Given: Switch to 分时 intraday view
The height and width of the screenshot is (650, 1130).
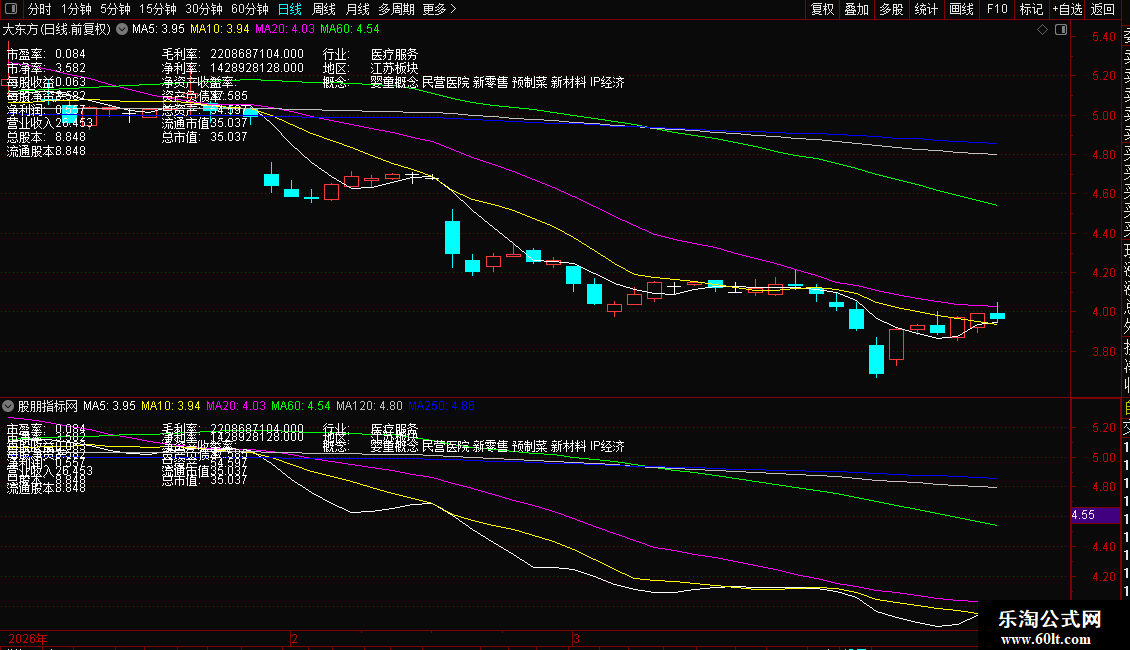Looking at the screenshot, I should [40, 10].
